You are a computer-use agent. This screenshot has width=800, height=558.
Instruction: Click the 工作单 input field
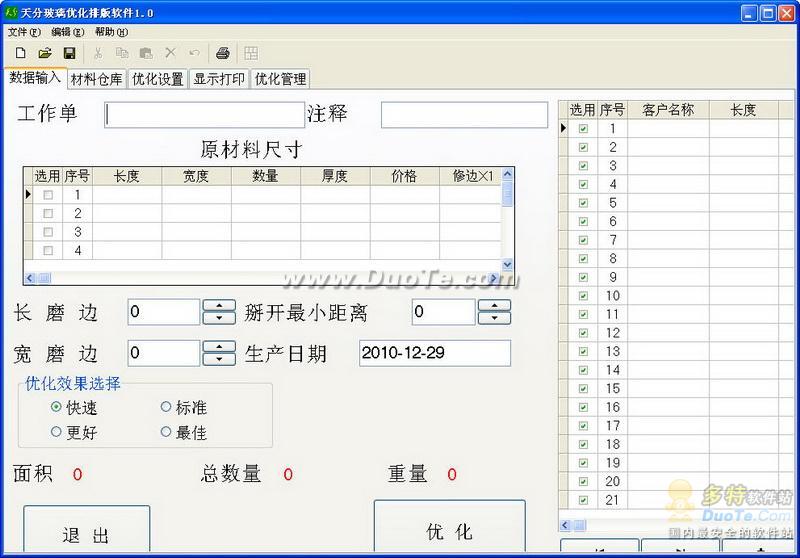click(204, 115)
